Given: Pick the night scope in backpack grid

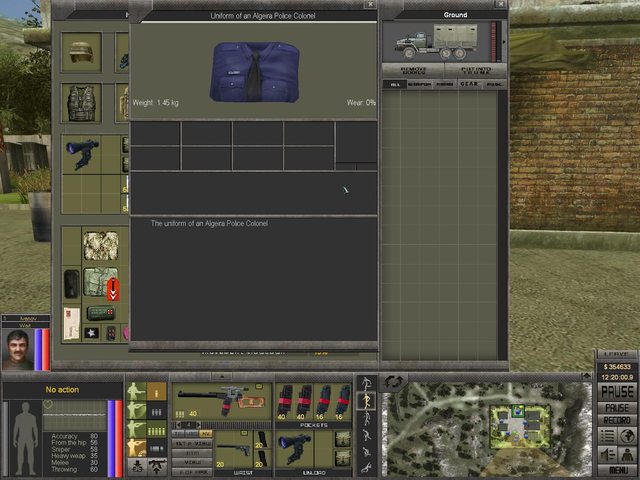Looking at the screenshot, I should pos(82,154).
